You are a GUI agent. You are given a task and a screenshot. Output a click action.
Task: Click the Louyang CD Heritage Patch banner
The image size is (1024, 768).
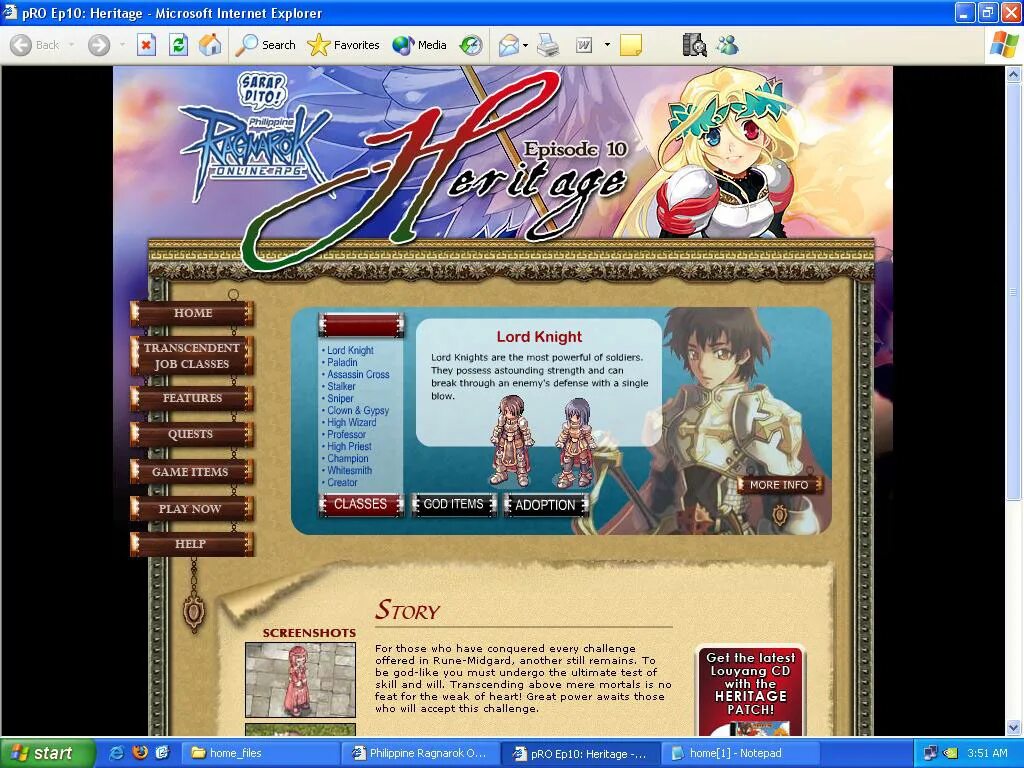751,691
